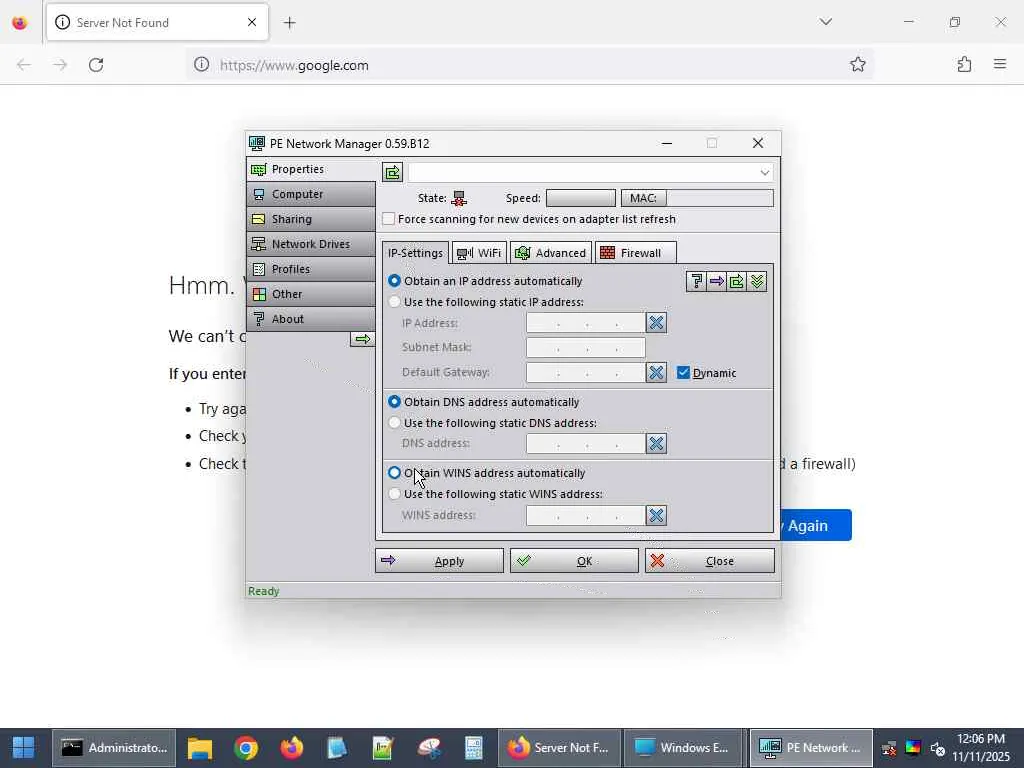Click the site information icon in address bar
Screen dimensions: 1024x768
(202, 65)
